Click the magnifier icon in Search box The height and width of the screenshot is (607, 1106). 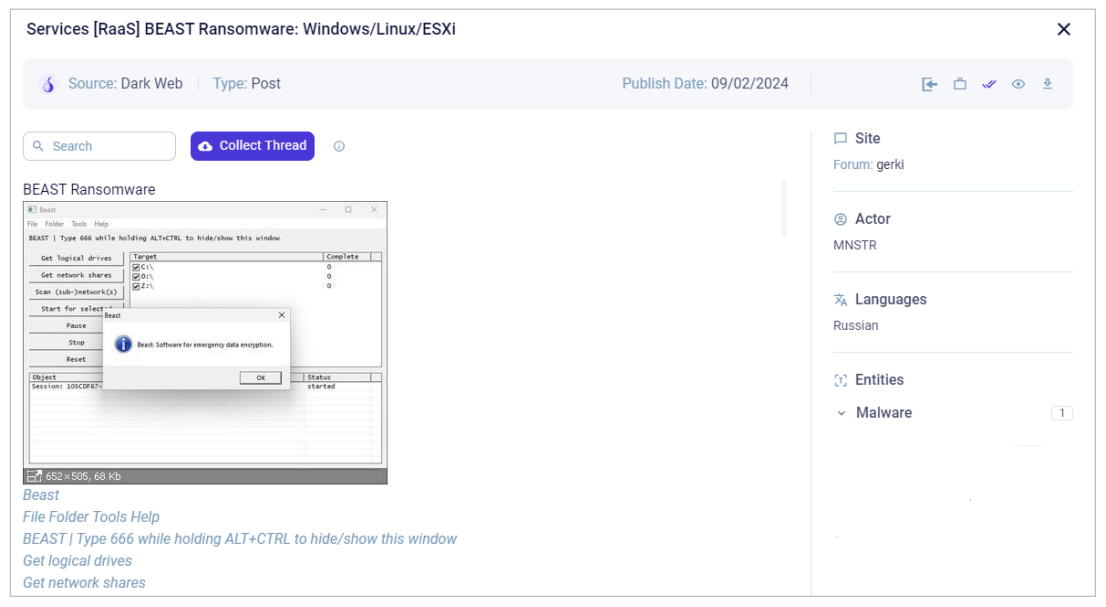pyautogui.click(x=38, y=146)
